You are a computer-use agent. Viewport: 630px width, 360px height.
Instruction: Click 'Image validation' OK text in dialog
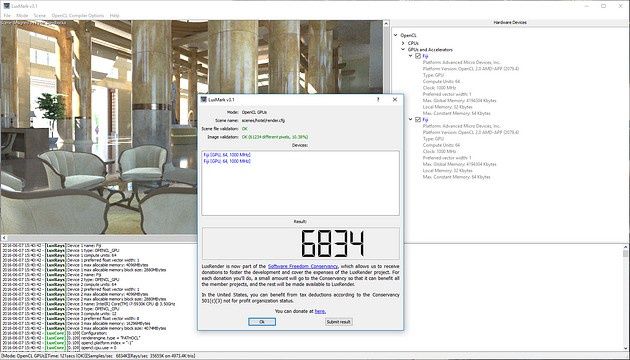tap(275, 137)
